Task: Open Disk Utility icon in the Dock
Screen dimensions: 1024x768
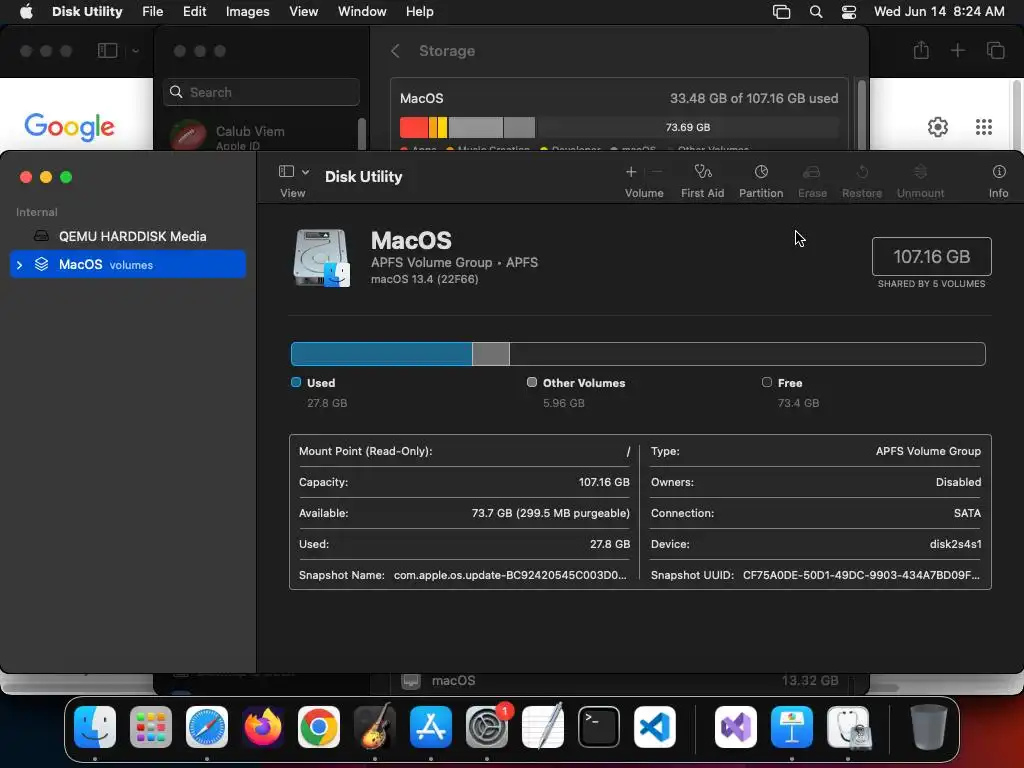Action: pos(848,727)
